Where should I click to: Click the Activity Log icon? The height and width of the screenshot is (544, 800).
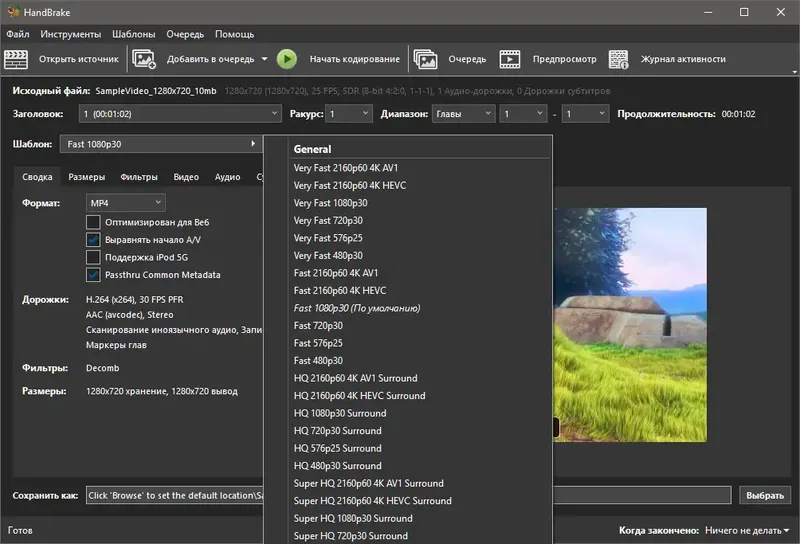(618, 59)
